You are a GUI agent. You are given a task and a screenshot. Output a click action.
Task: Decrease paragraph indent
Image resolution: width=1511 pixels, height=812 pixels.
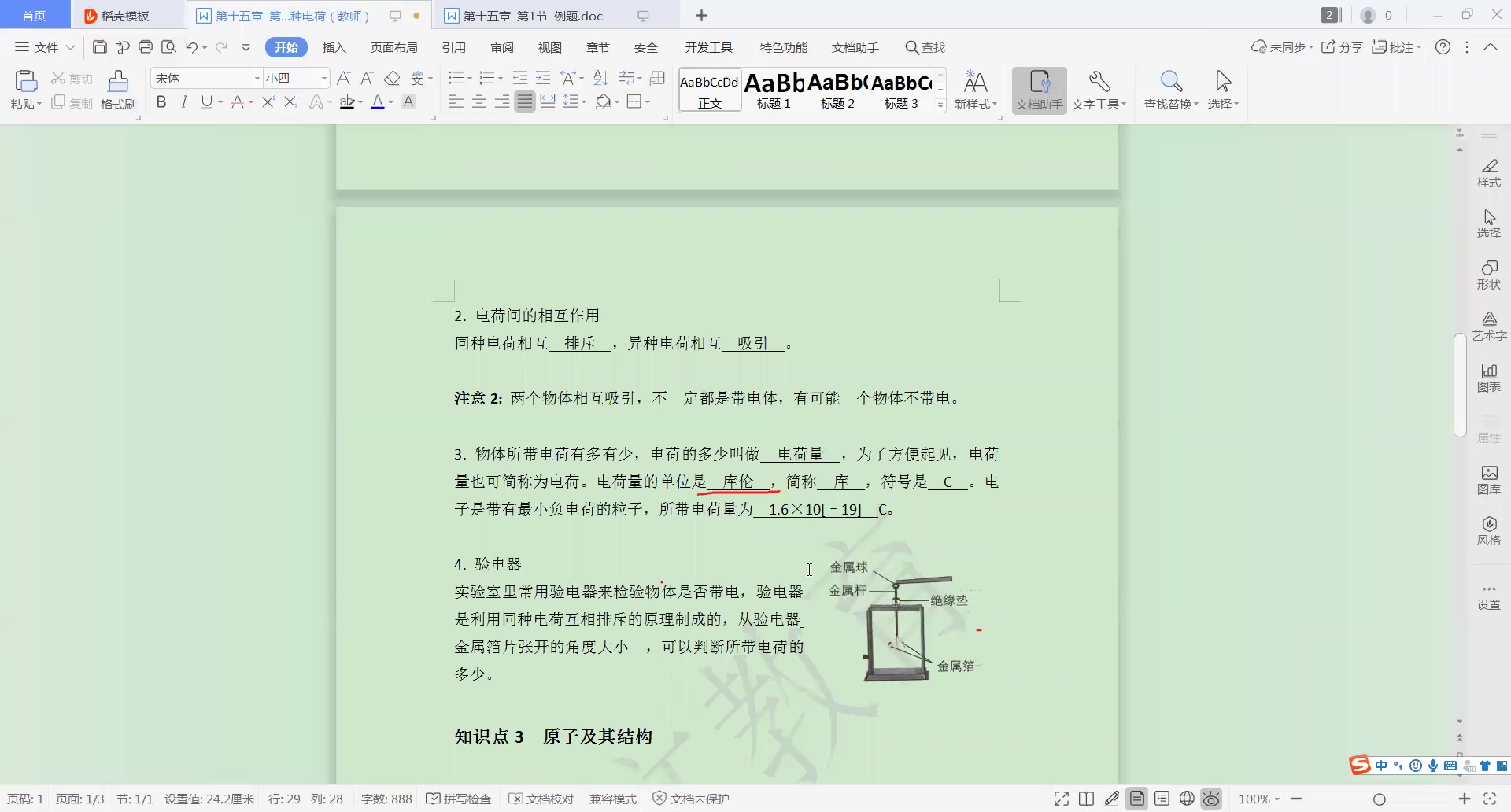[x=520, y=78]
